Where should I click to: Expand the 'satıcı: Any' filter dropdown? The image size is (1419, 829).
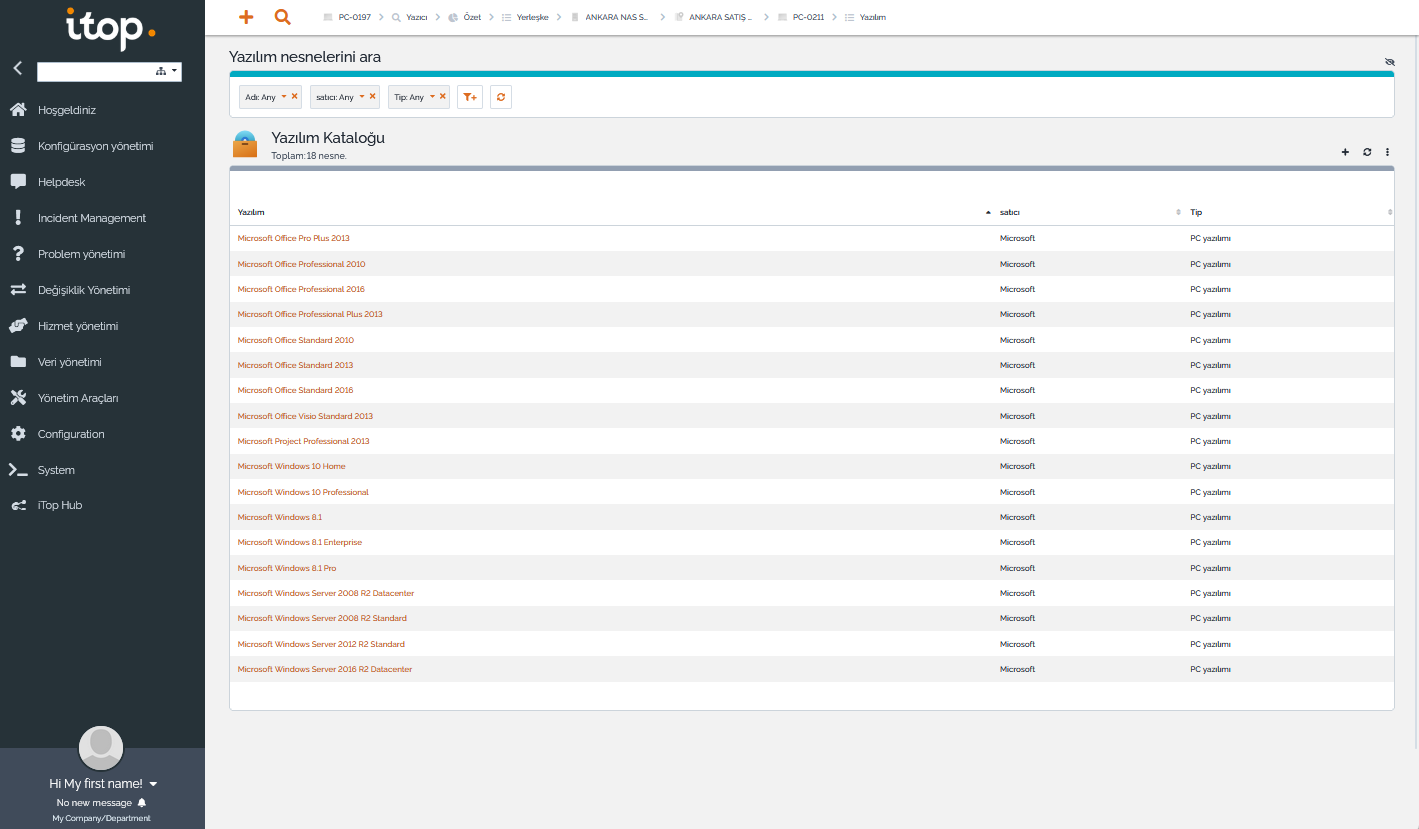[x=362, y=97]
